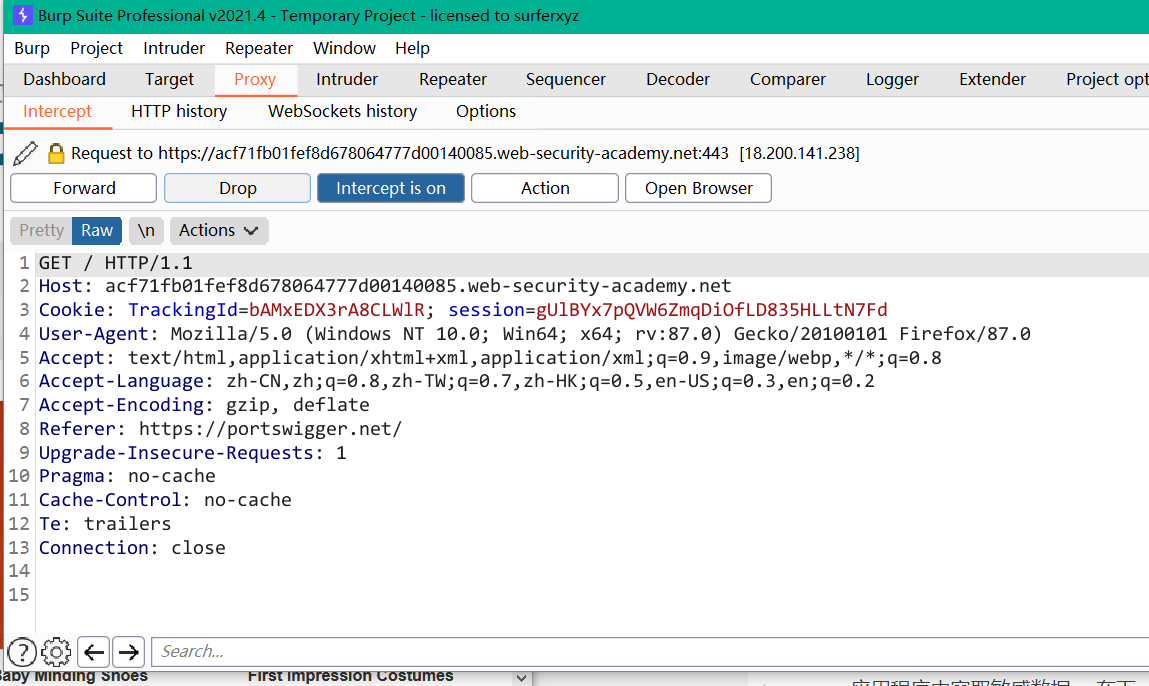Screen dimensions: 1149x686
Task: Open the Help menu
Action: click(413, 48)
